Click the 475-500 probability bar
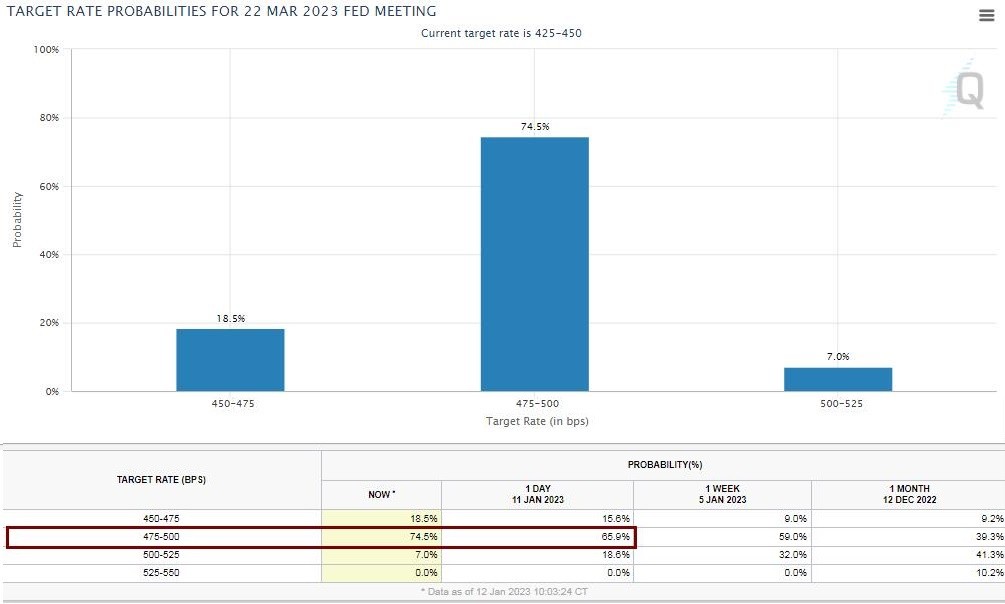This screenshot has width=1005, height=604. point(535,264)
